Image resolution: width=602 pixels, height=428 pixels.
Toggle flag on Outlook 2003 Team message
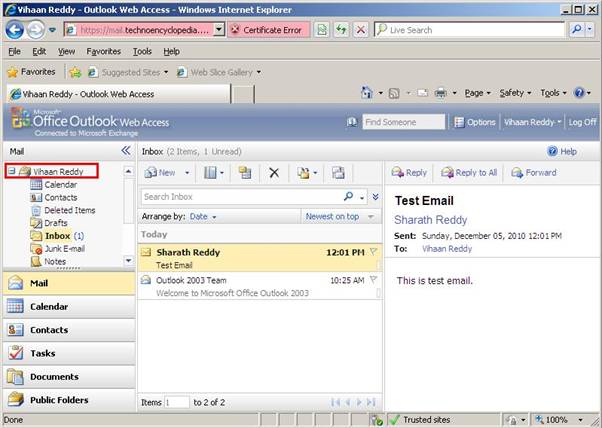coord(373,280)
